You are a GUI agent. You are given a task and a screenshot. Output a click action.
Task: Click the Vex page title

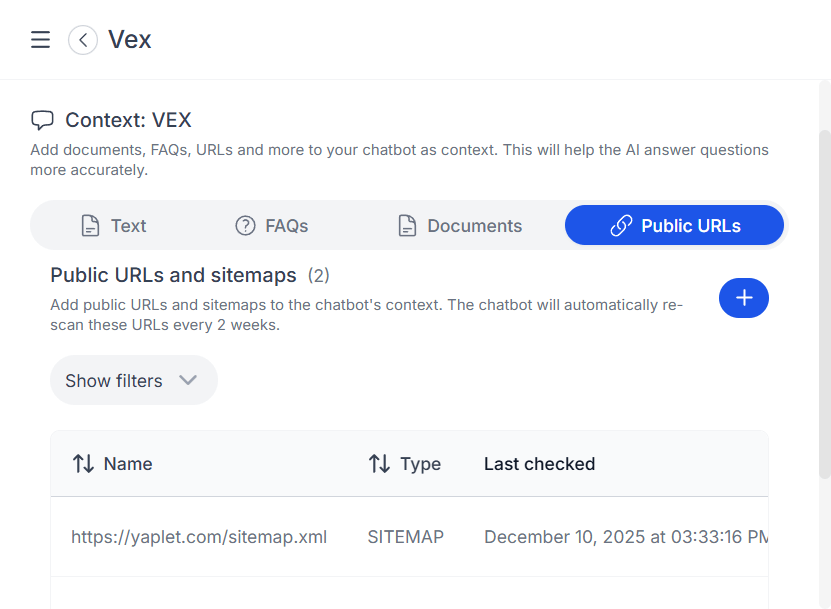point(130,40)
